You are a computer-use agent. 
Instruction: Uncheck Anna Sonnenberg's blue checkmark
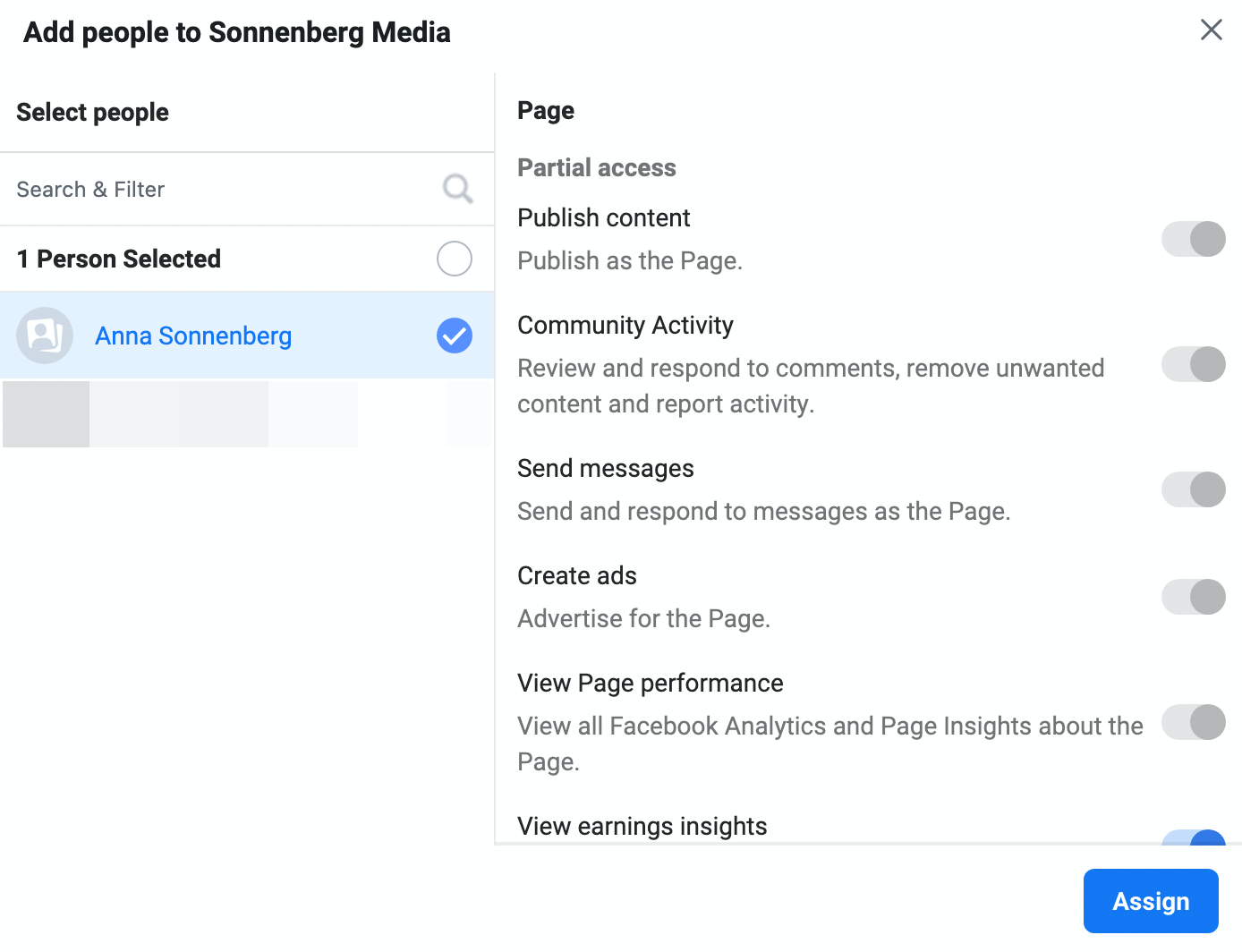455,336
